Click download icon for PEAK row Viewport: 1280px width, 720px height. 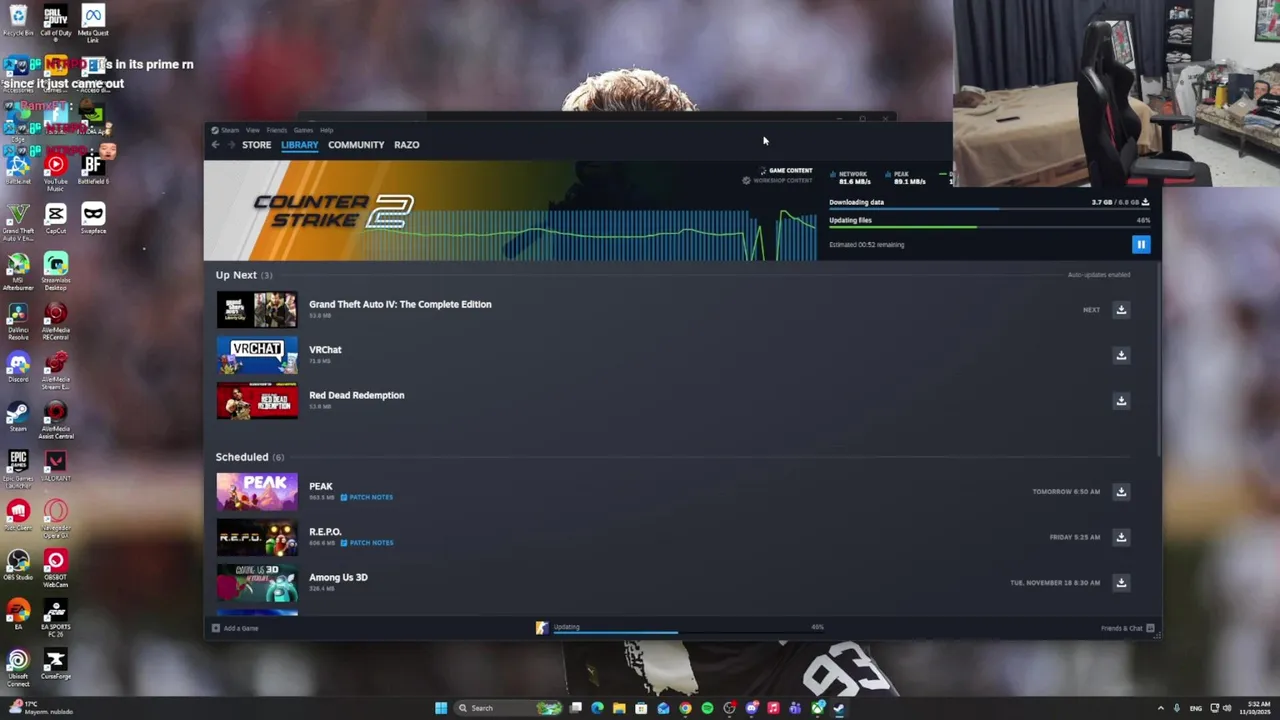click(x=1121, y=492)
